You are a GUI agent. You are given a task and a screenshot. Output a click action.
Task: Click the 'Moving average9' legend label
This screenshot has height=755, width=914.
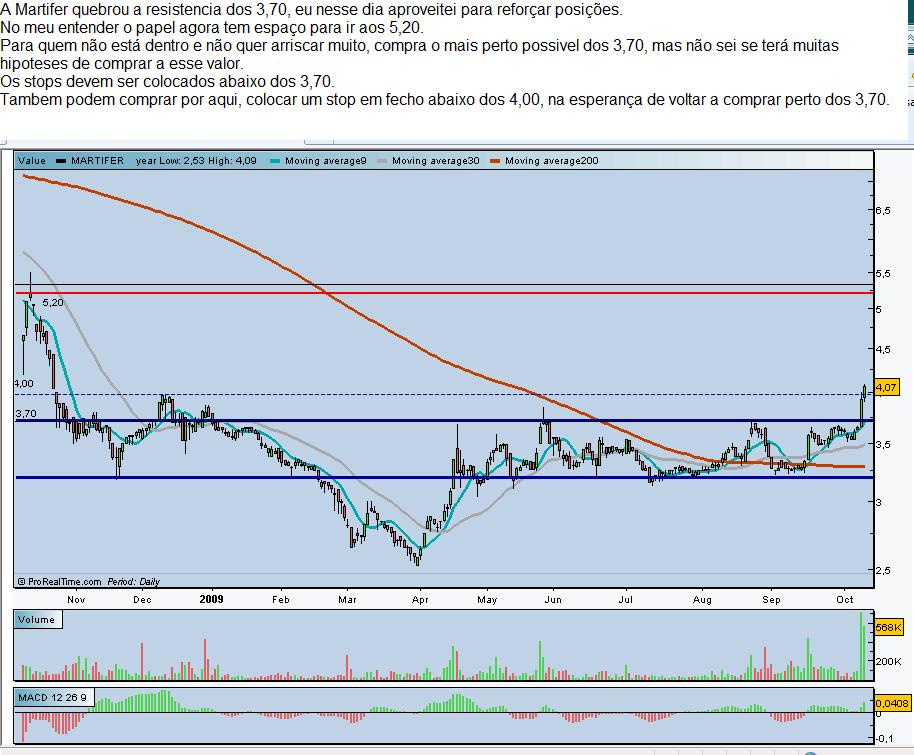pos(325,161)
